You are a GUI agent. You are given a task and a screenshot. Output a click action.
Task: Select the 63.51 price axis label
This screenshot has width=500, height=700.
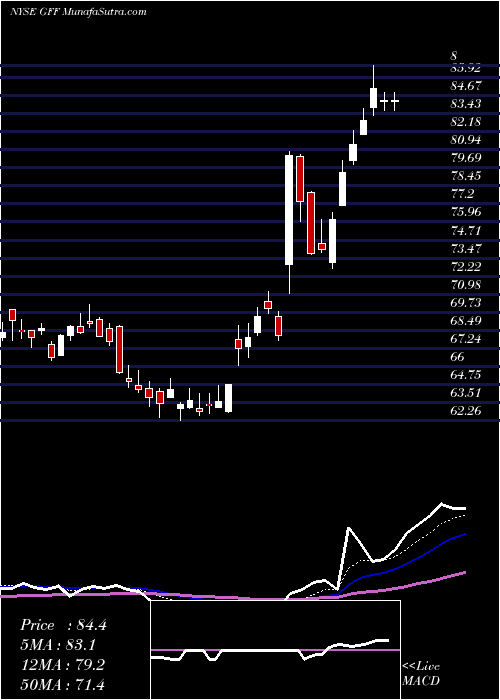click(466, 393)
